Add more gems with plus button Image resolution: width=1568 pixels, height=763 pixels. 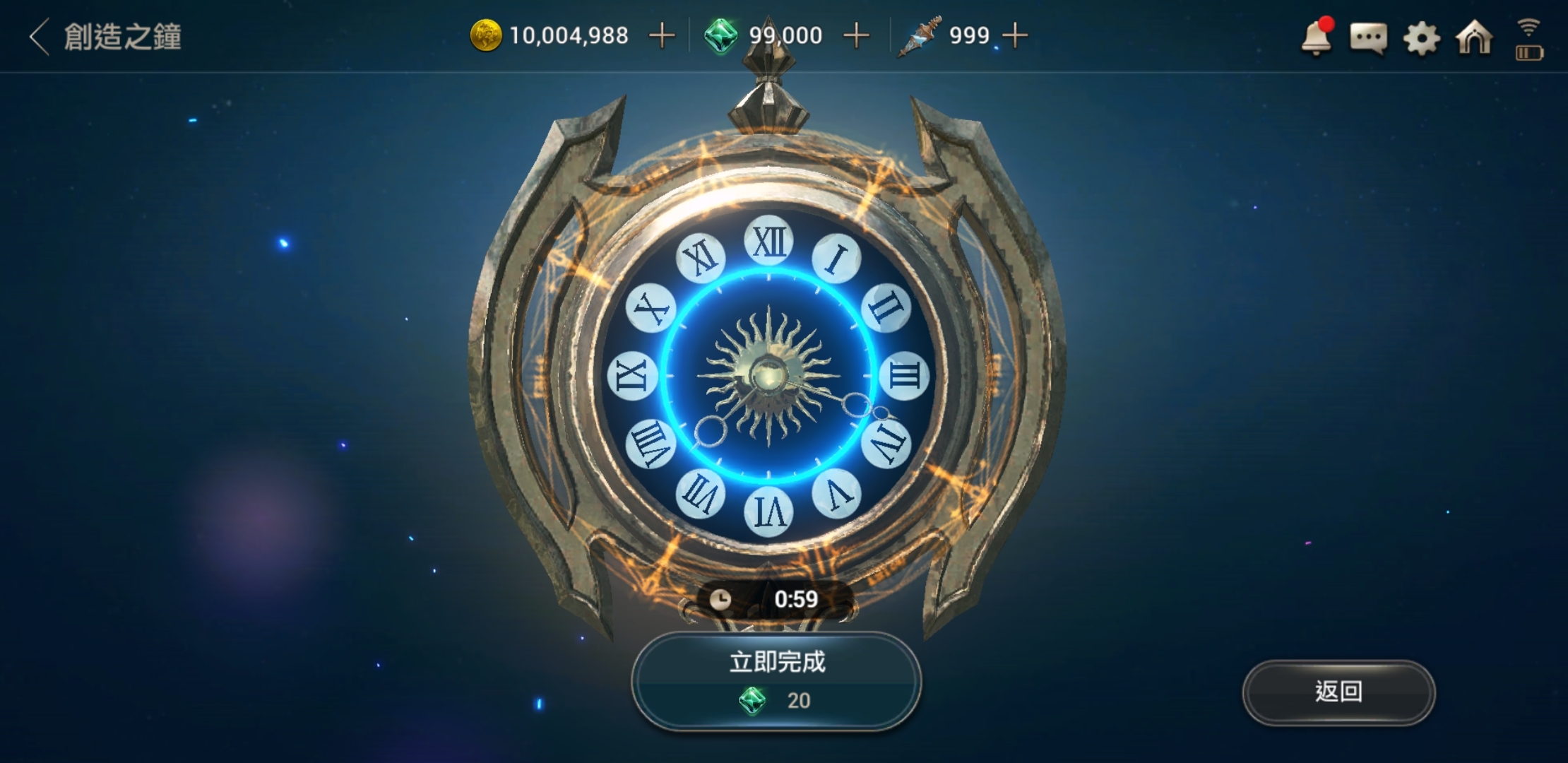[856, 35]
